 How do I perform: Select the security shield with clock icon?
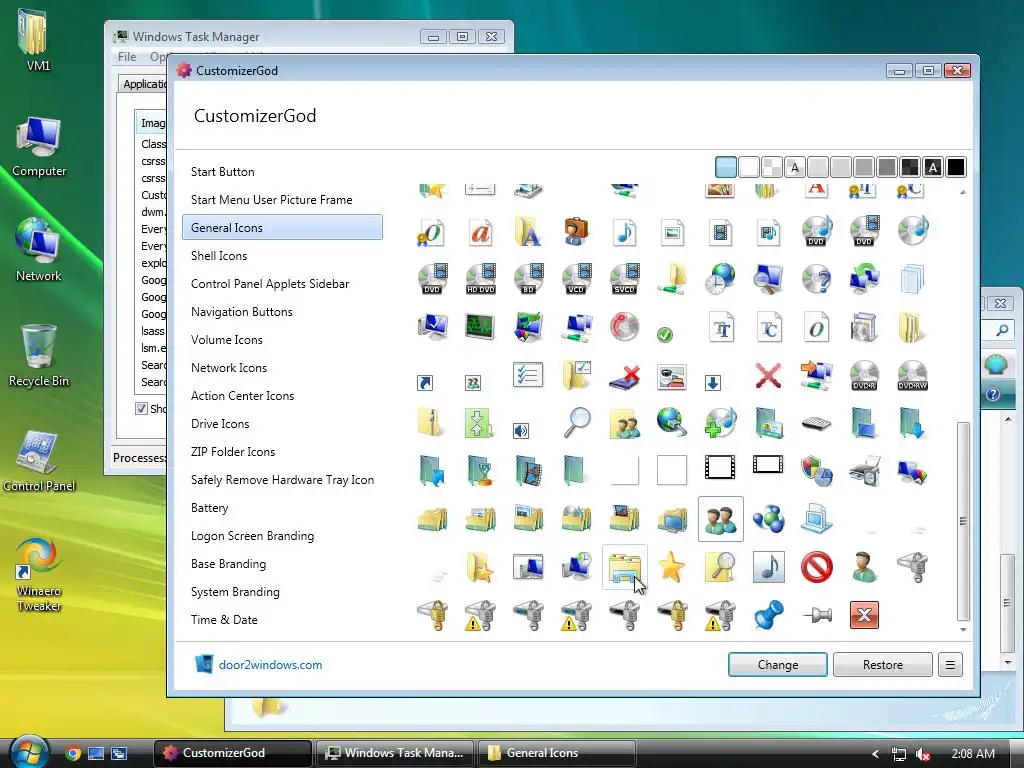[816, 471]
